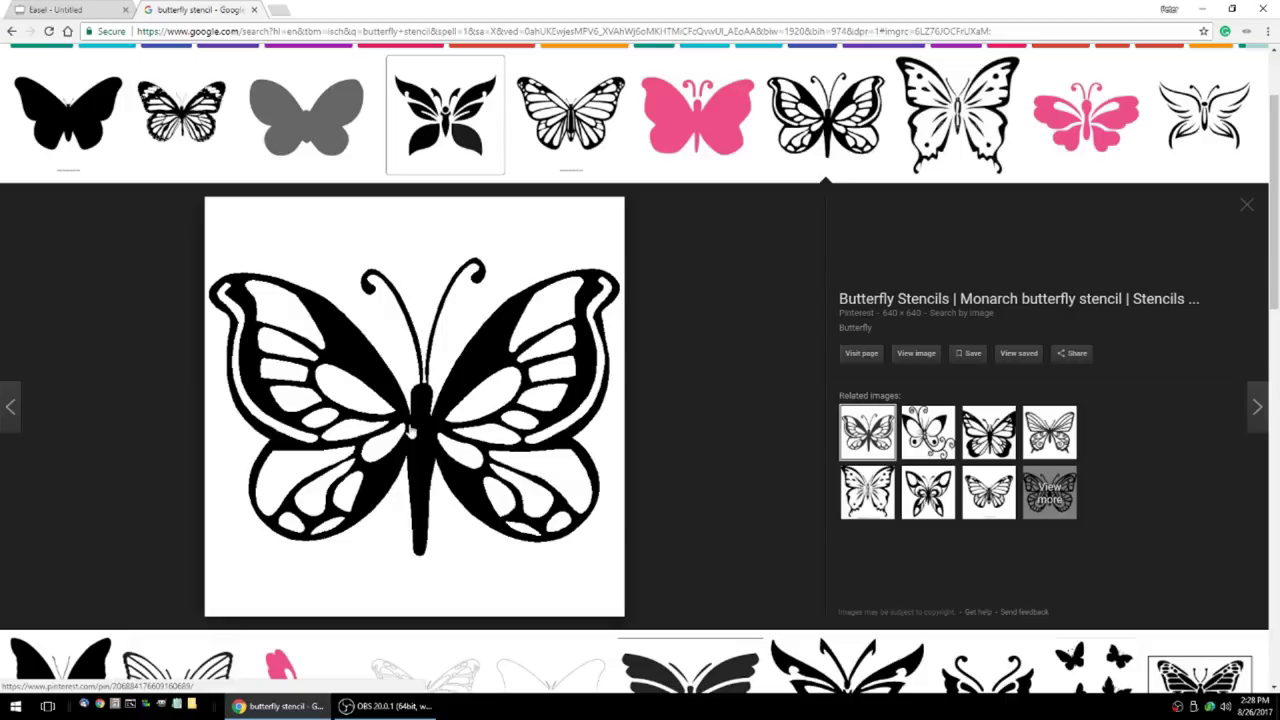1280x720 pixels.
Task: Click the View image button
Action: (916, 353)
